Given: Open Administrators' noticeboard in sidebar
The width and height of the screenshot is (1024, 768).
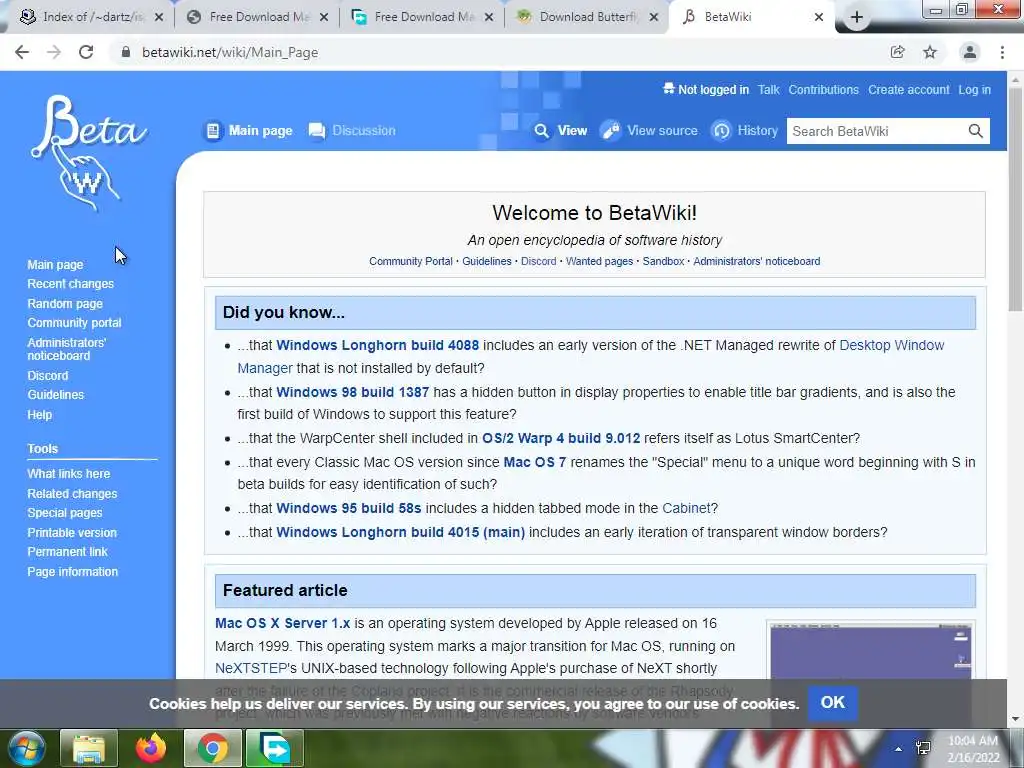Looking at the screenshot, I should click(67, 349).
